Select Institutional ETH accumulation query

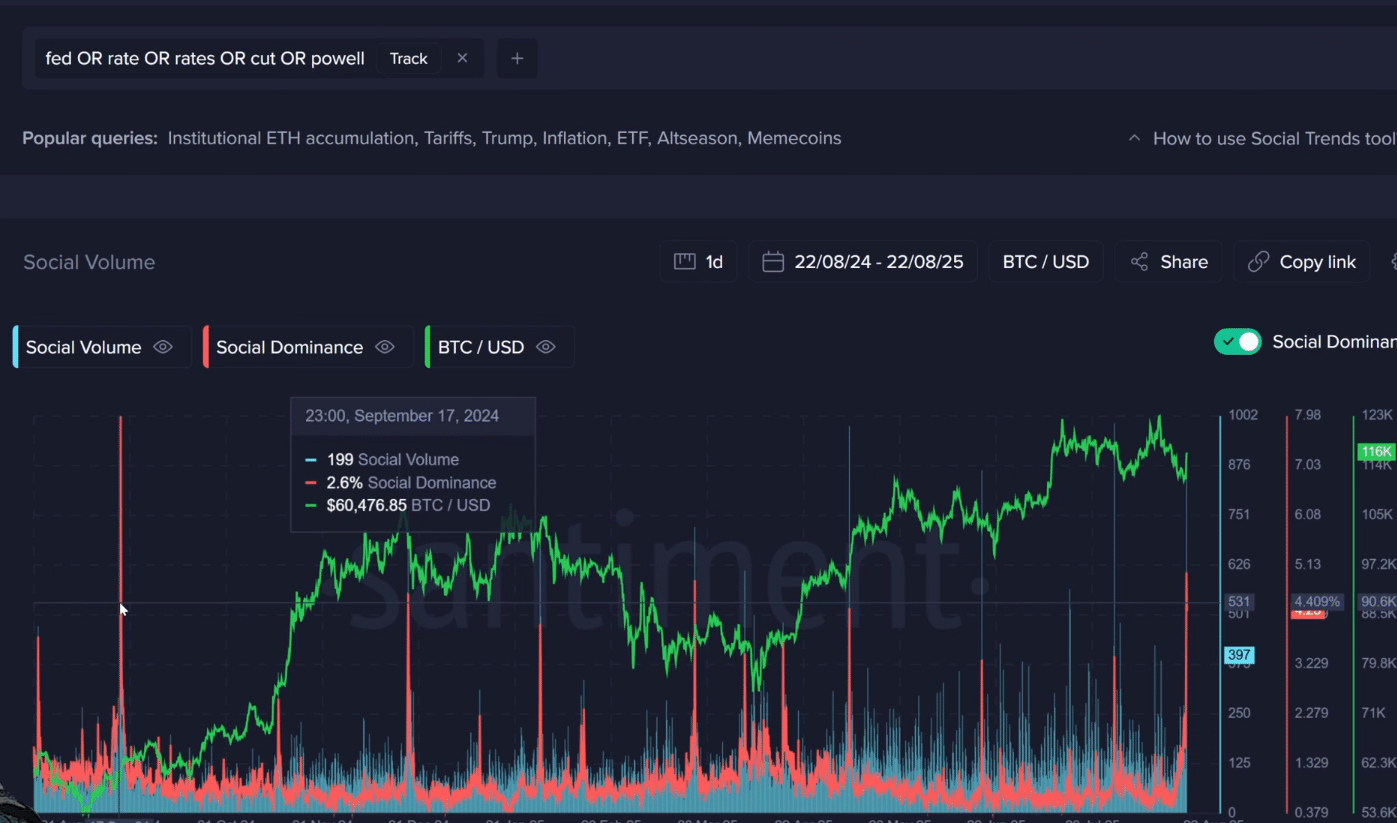coord(290,138)
